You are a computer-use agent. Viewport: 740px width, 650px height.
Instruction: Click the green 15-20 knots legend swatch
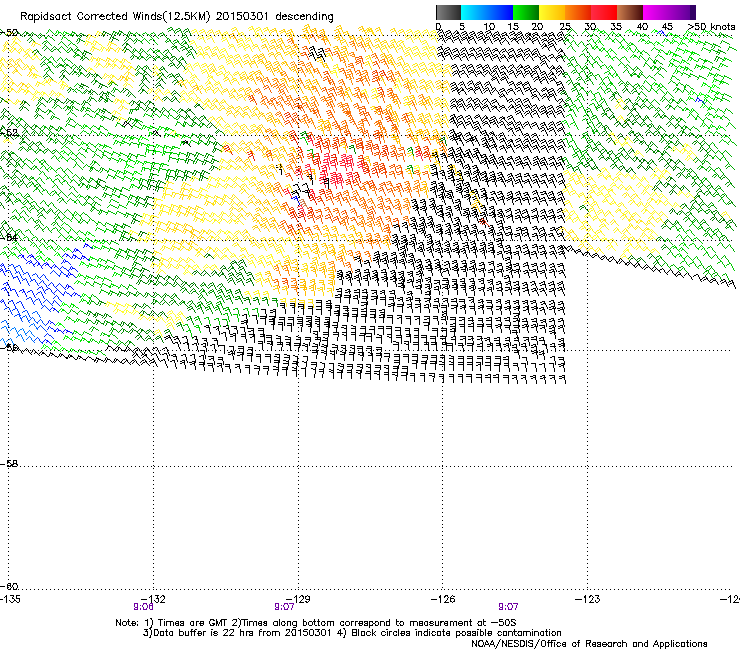526,12
